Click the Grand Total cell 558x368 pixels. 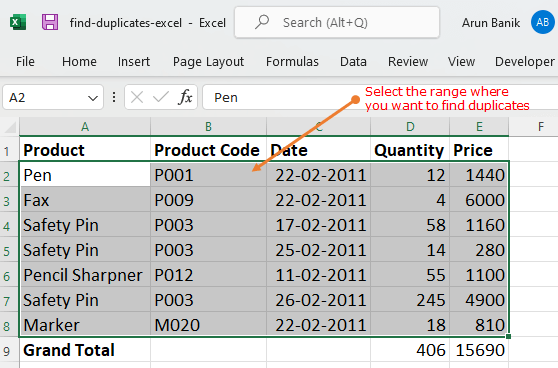point(85,350)
